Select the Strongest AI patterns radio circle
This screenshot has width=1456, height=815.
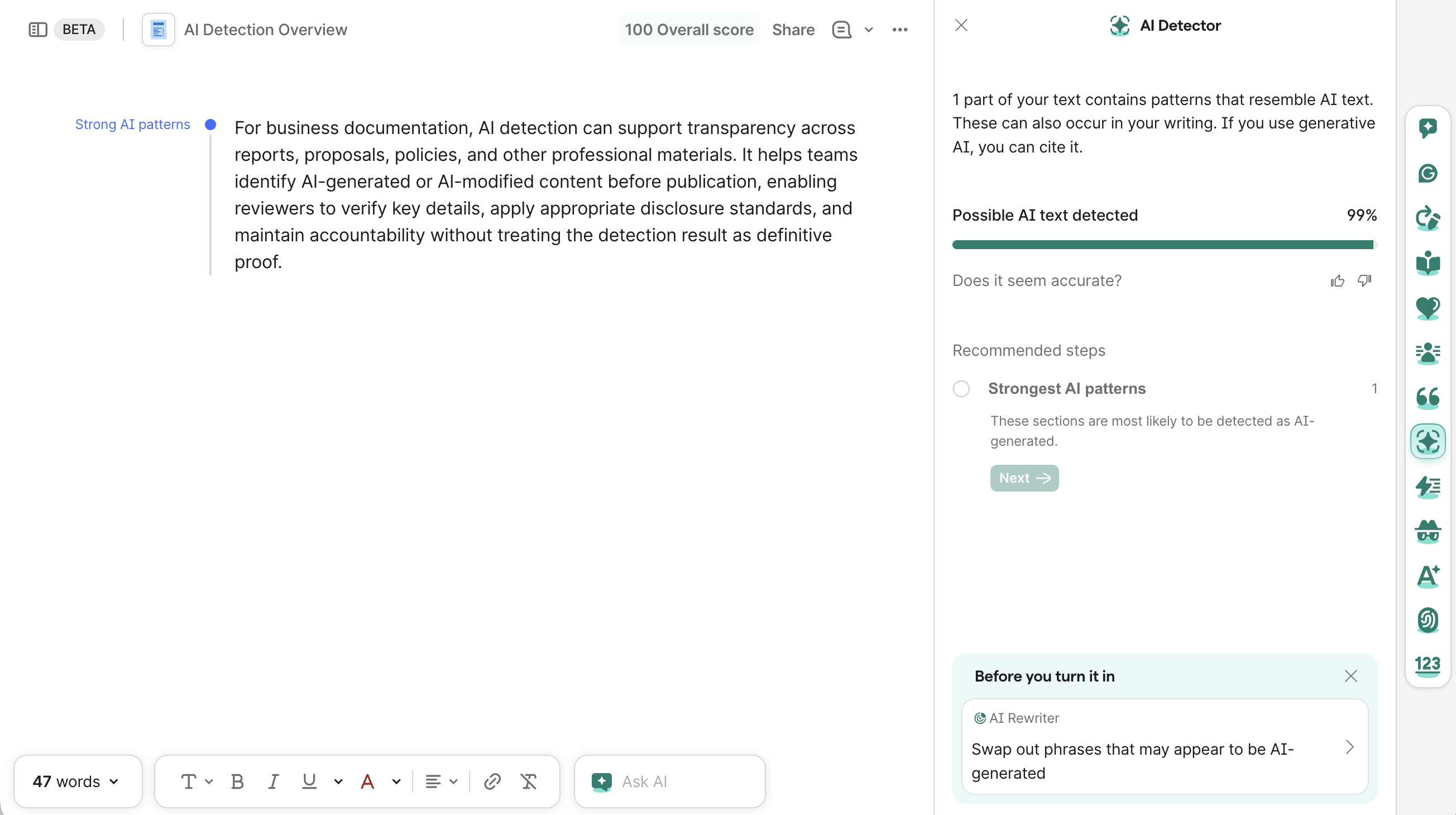click(x=961, y=389)
